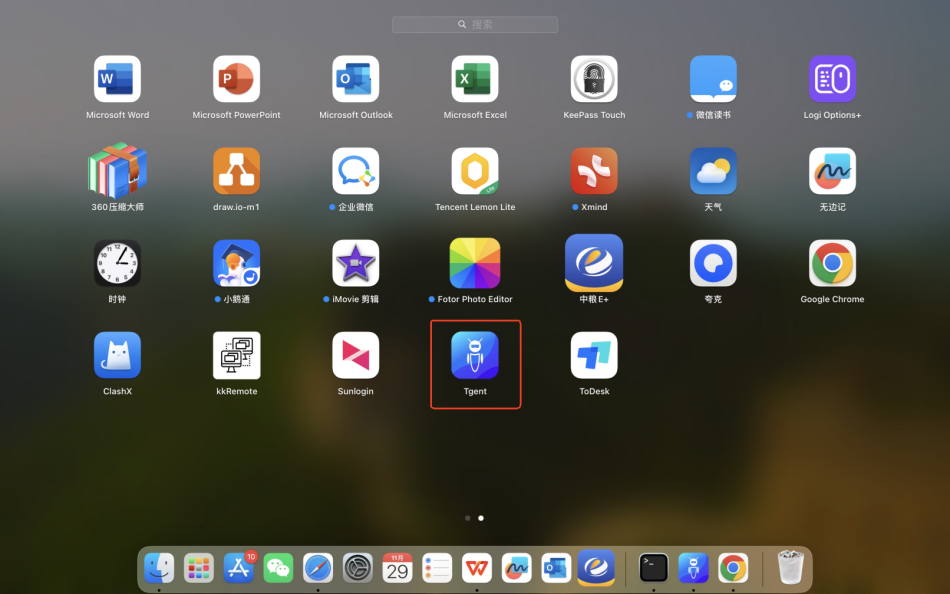Click Chrome icon in the Dock

coord(733,568)
